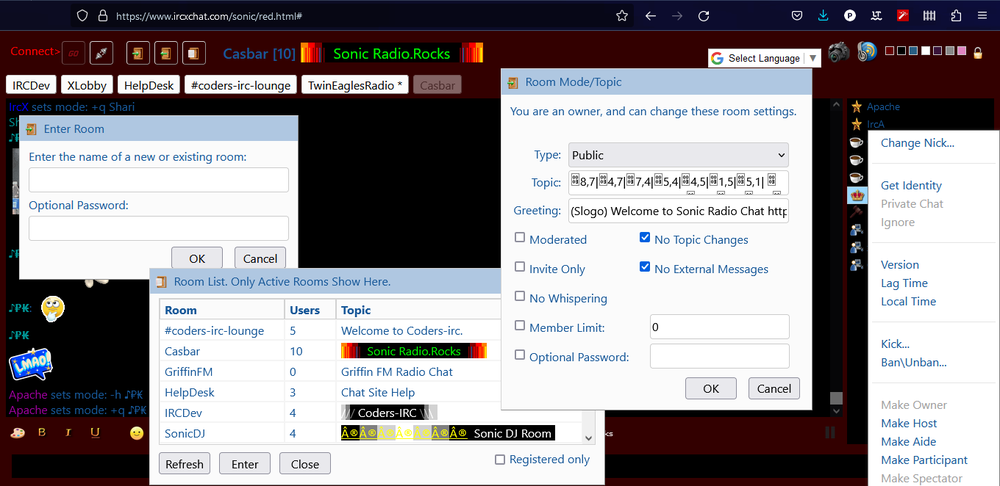Open the color palette icon in formatting bar
The width and height of the screenshot is (1000, 486).
[x=18, y=433]
